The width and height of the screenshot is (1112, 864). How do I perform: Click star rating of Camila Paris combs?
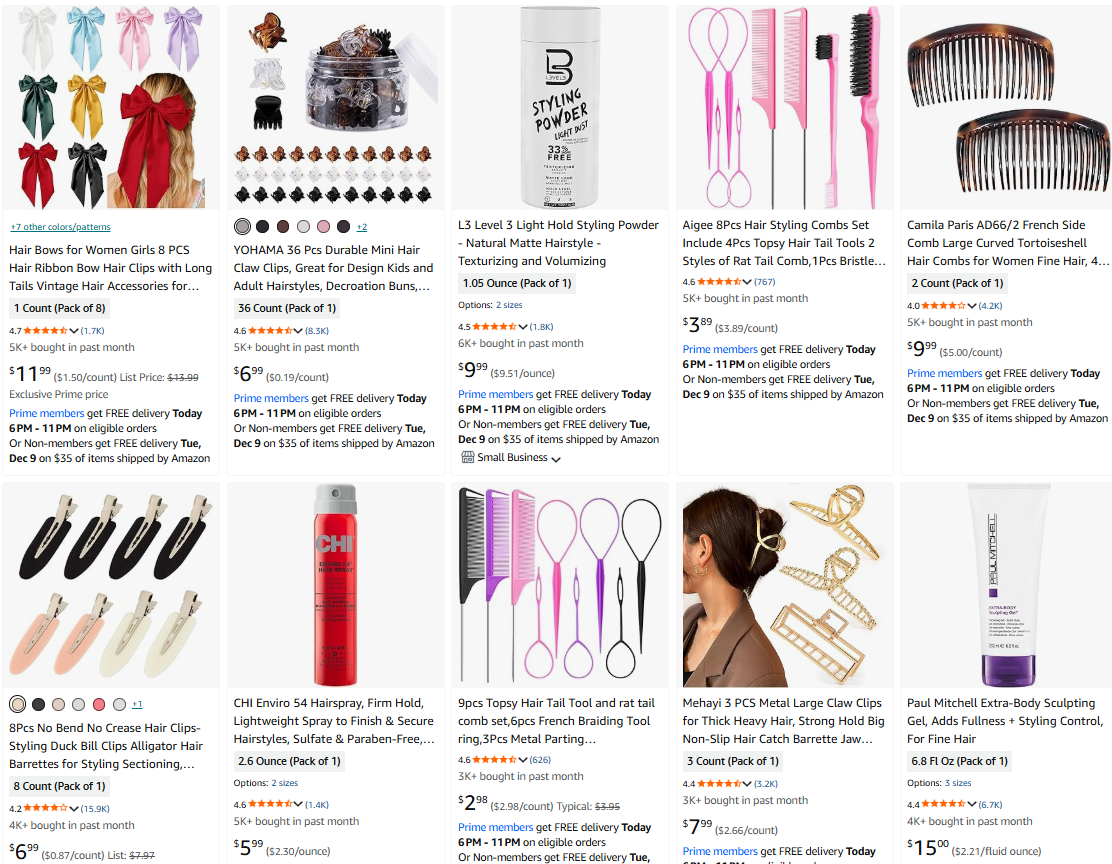pyautogui.click(x=943, y=306)
